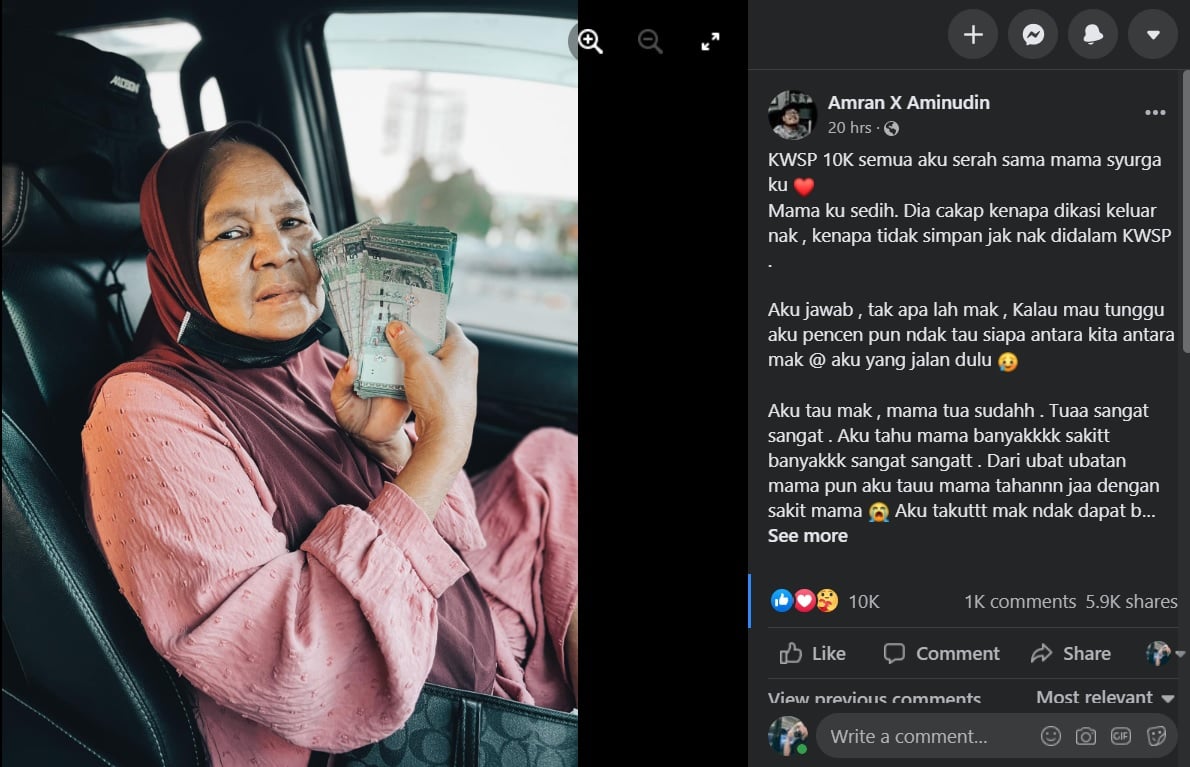Image resolution: width=1190 pixels, height=767 pixels.
Task: Click the Comment button
Action: (x=942, y=653)
